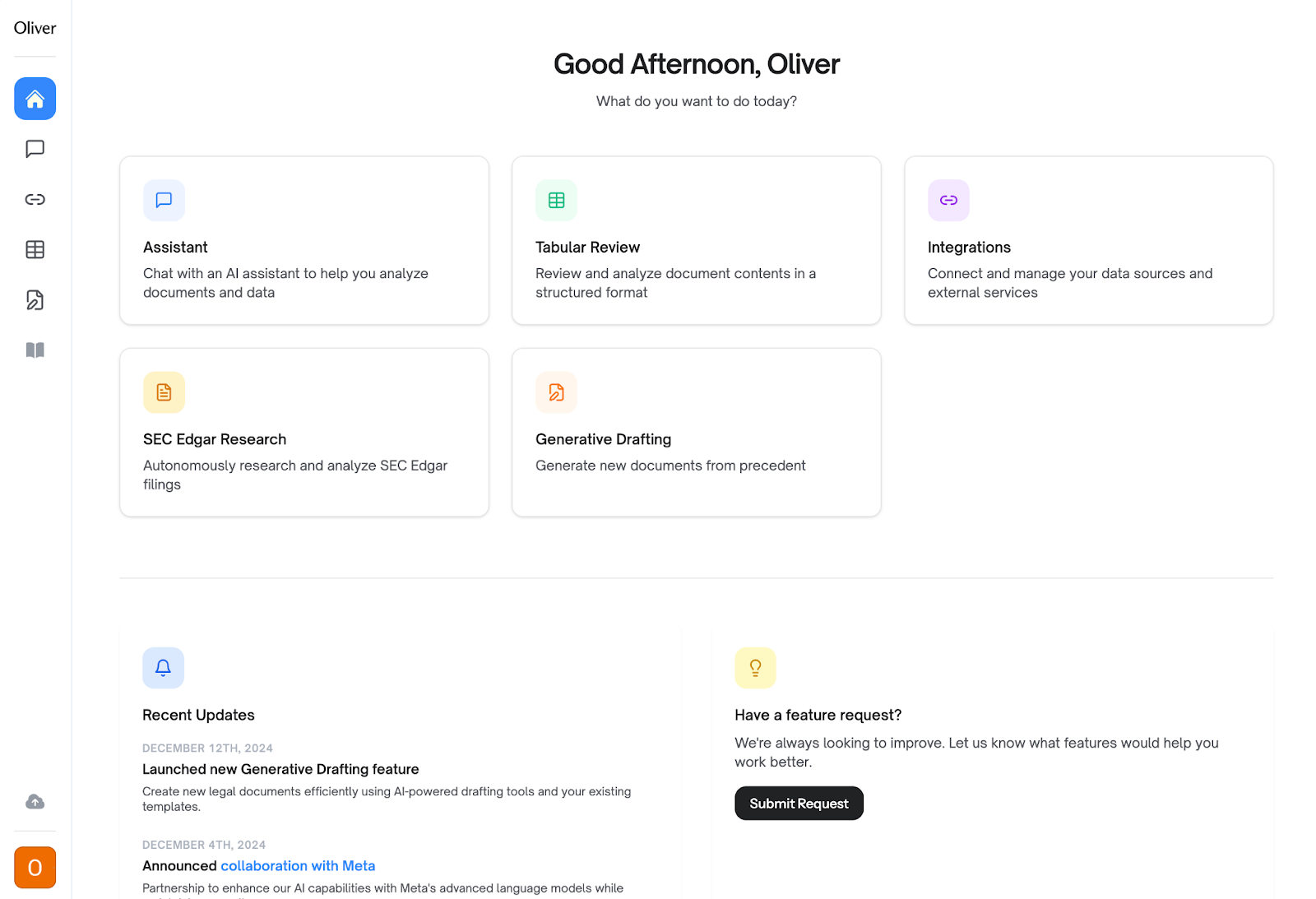Open the Tabular Review card title

click(587, 248)
